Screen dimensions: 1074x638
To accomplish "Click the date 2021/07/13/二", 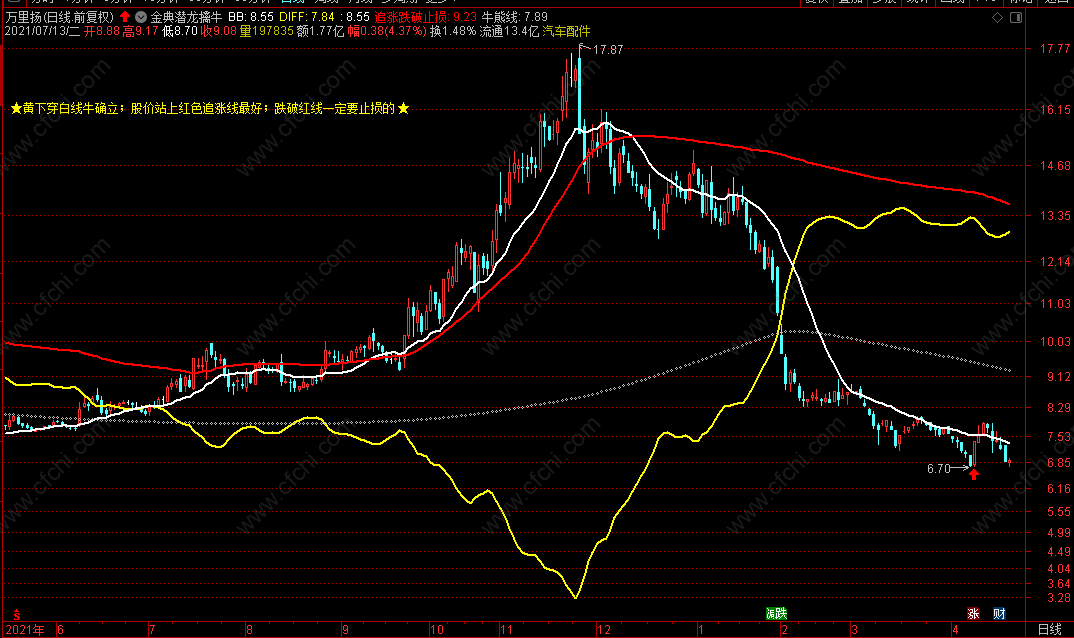I will (42, 31).
